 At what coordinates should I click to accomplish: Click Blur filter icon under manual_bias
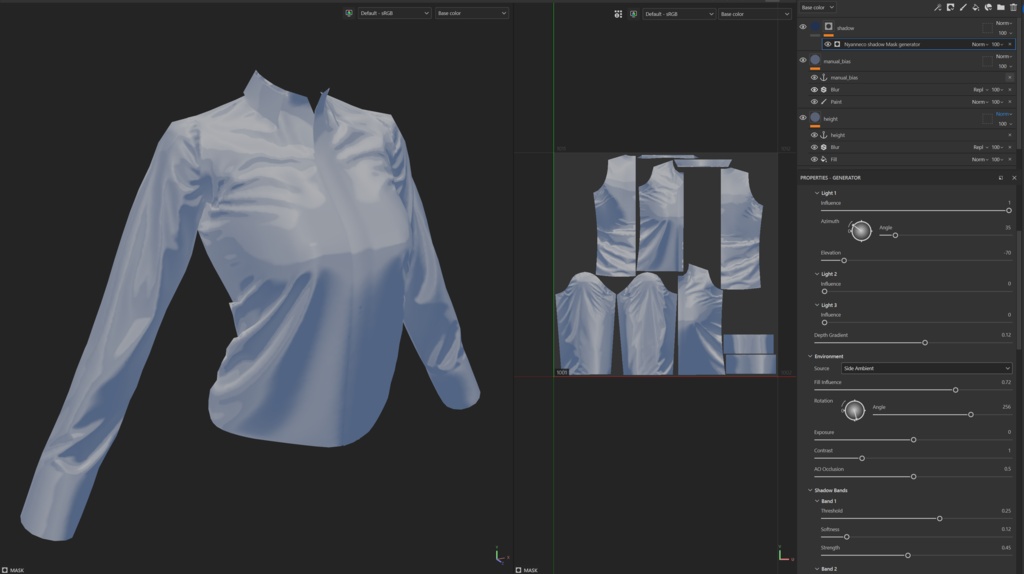pos(824,89)
